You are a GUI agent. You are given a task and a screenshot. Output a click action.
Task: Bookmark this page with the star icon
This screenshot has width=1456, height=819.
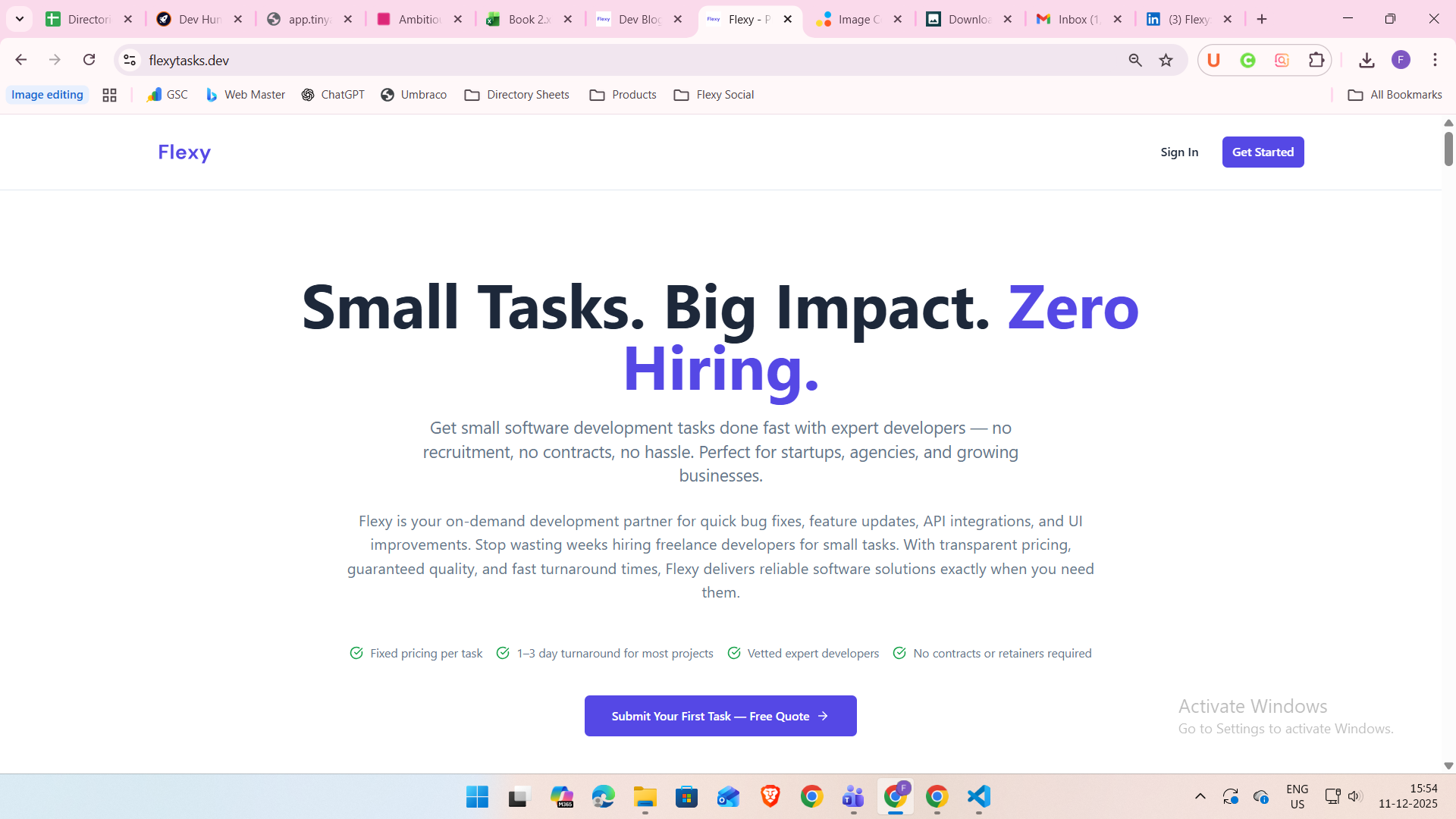[1166, 60]
